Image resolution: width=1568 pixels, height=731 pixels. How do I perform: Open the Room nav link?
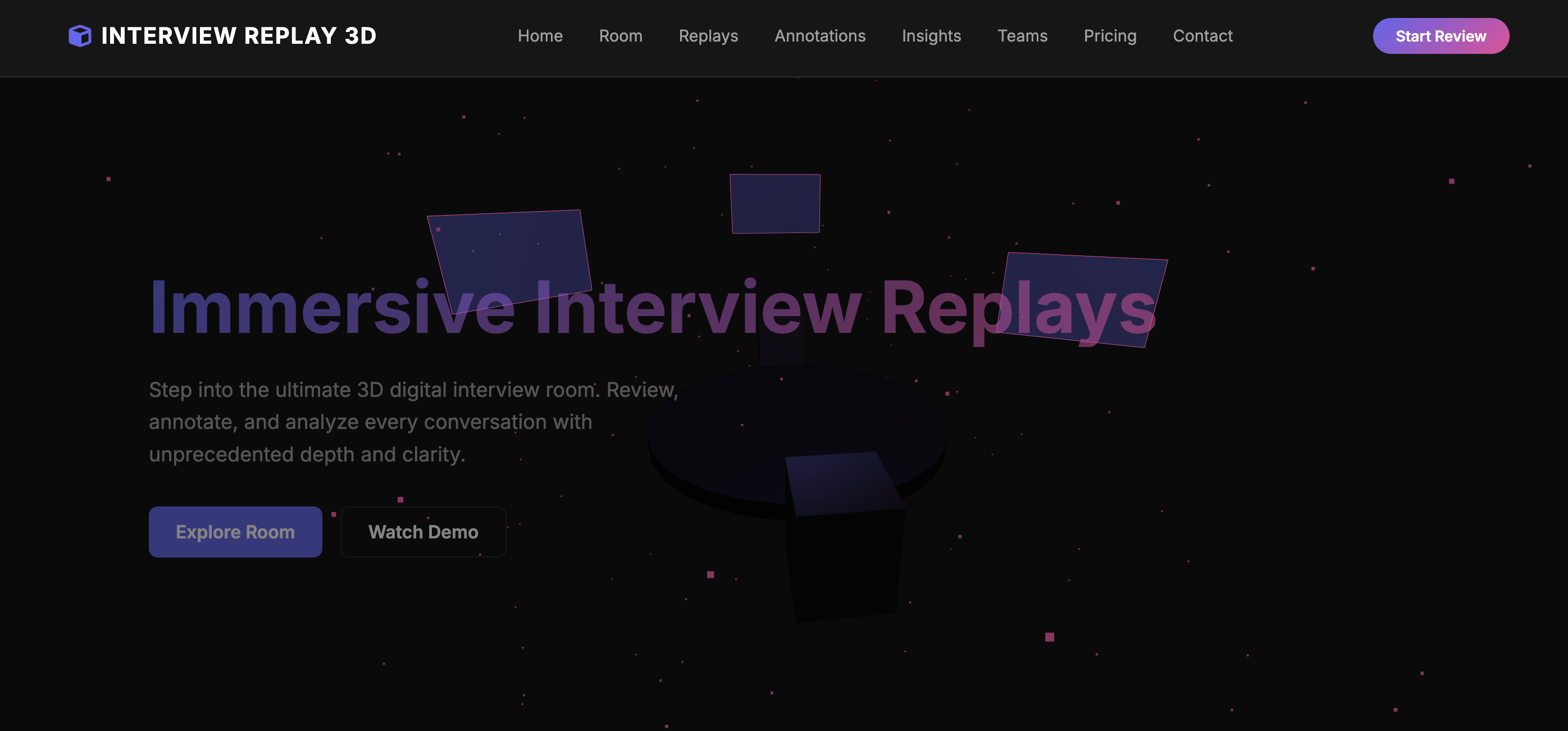(x=620, y=36)
